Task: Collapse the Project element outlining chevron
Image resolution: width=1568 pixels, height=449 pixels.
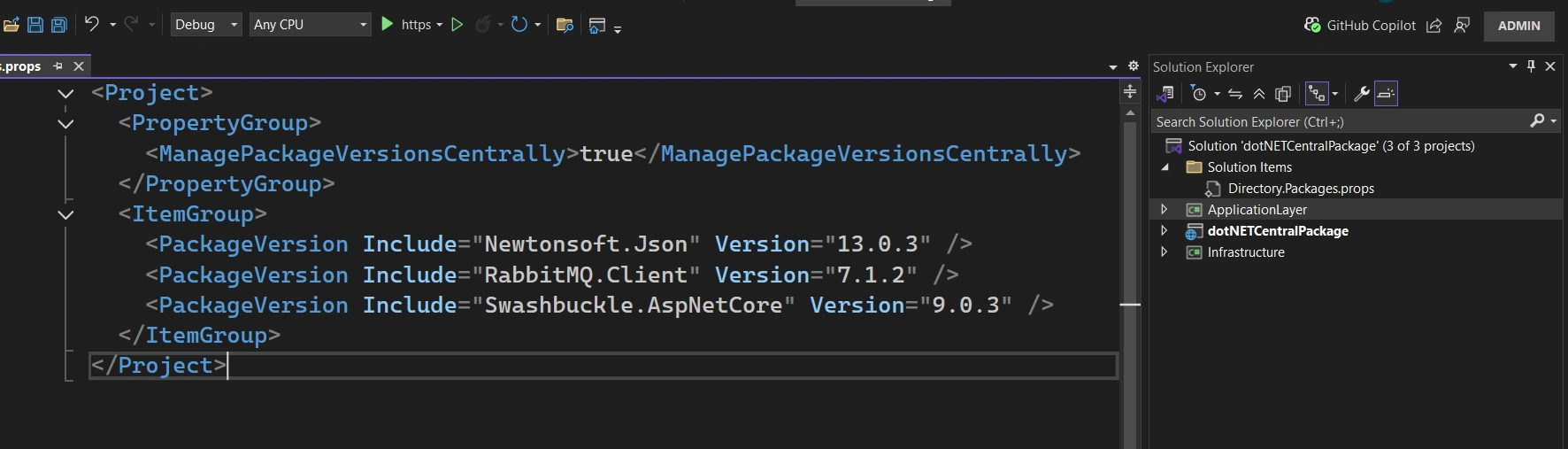Action: coord(65,93)
